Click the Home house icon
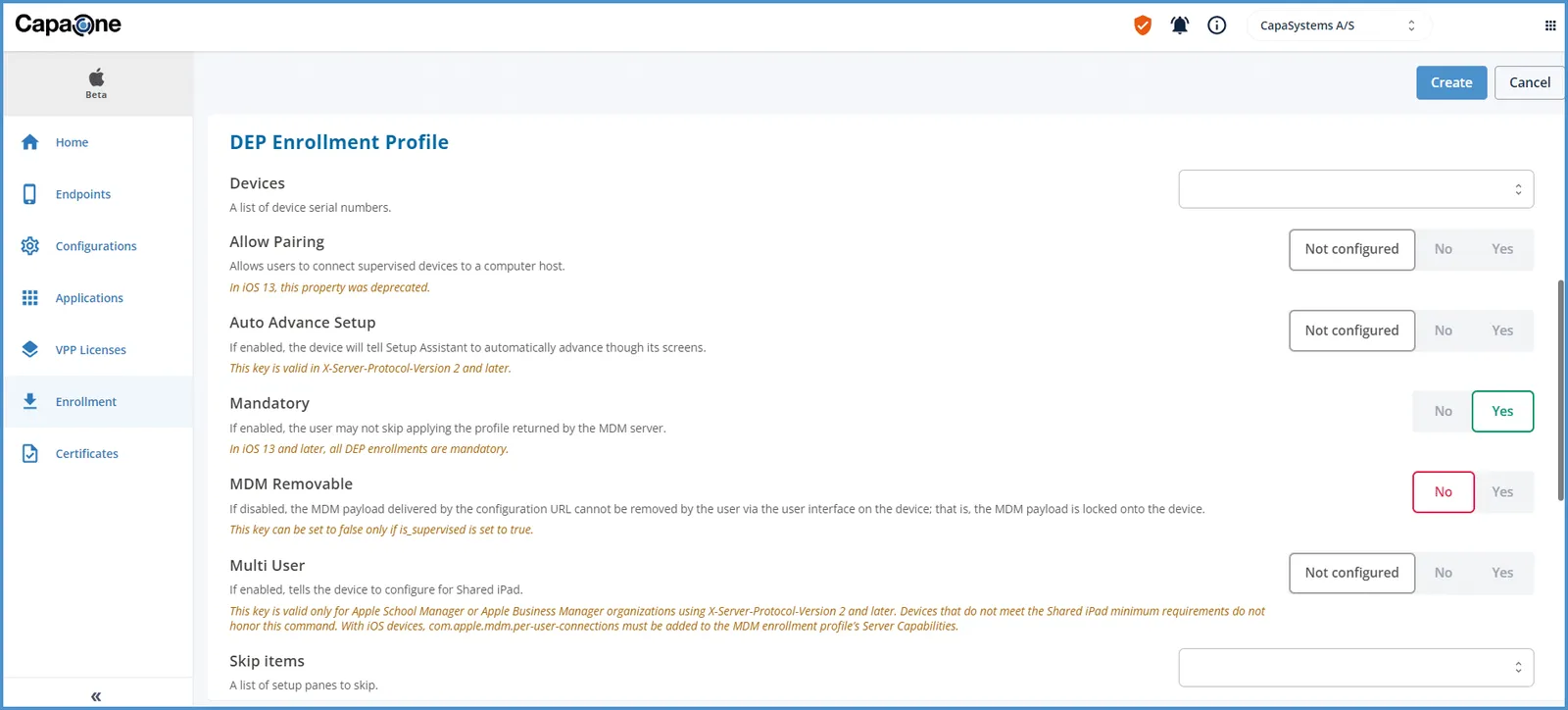Image resolution: width=1568 pixels, height=710 pixels. (30, 142)
